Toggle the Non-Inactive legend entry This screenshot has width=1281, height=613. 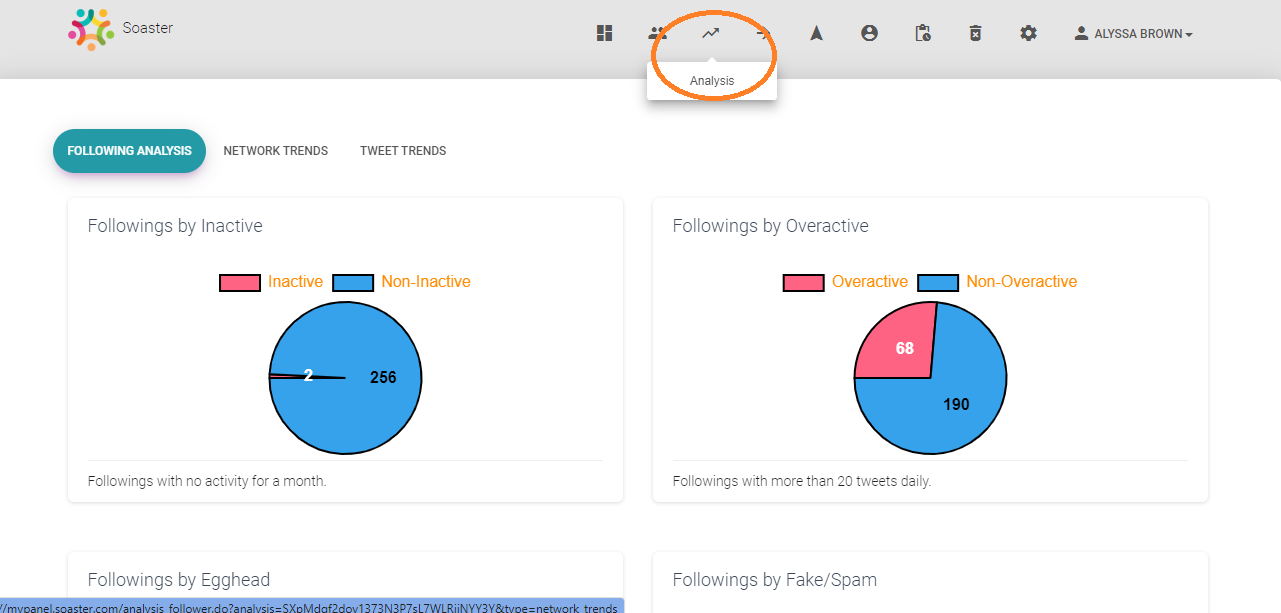(401, 282)
